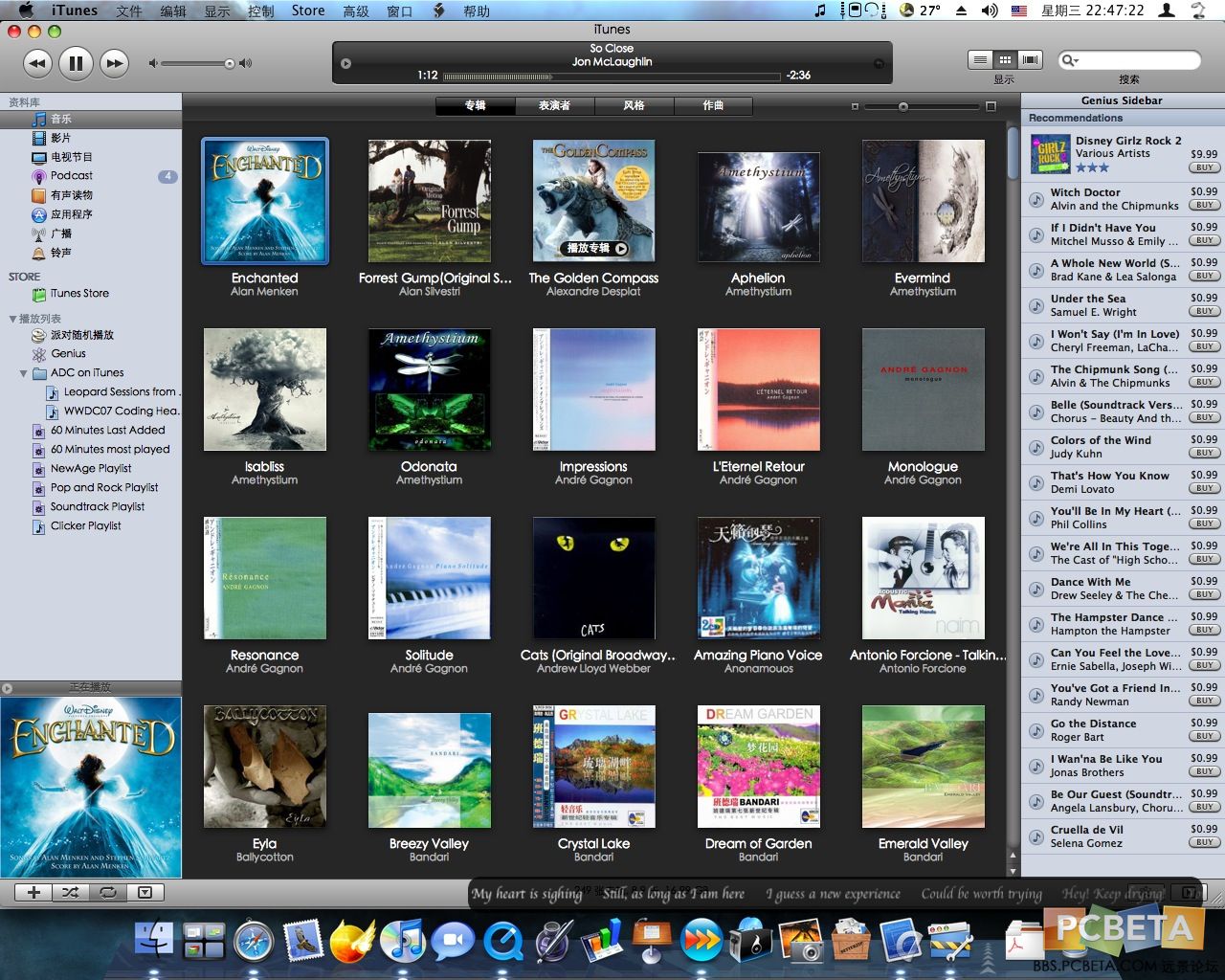Select NewAge Playlist in sidebar

91,469
